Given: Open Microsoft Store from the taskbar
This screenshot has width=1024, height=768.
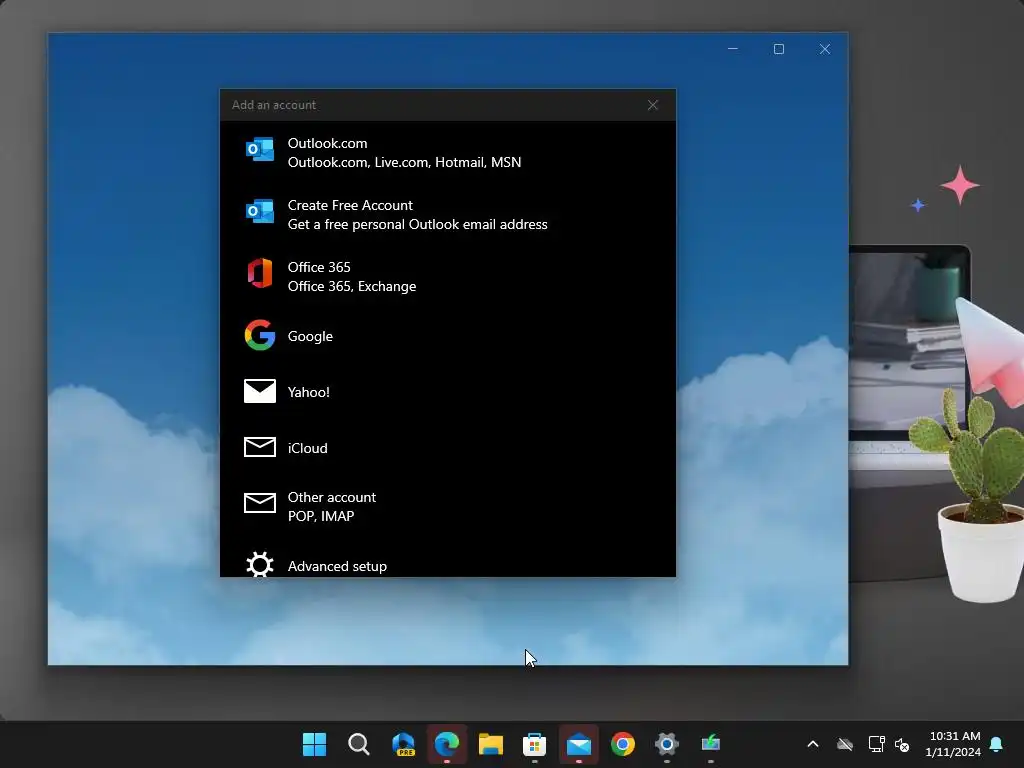Looking at the screenshot, I should [x=534, y=744].
